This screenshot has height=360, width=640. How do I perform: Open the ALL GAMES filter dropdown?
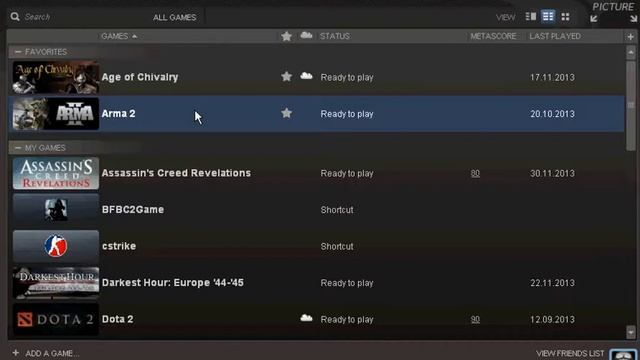click(x=174, y=17)
